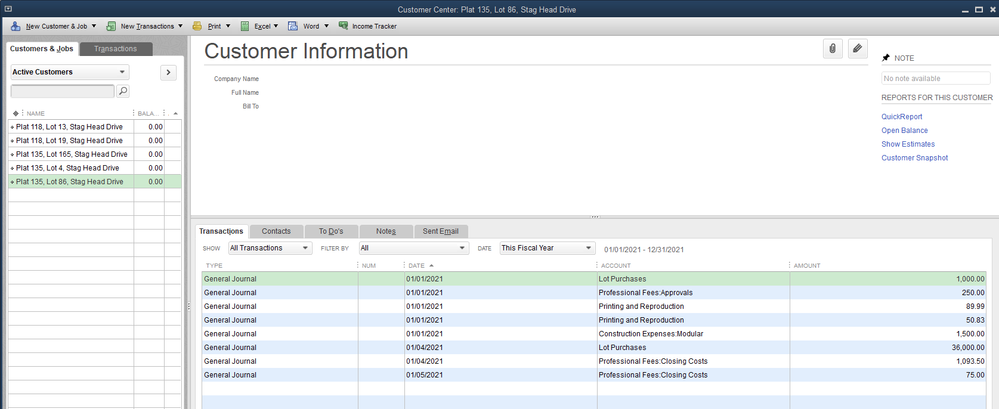Switch to the Notes tab
Viewport: 999px width, 409px height.
point(386,231)
